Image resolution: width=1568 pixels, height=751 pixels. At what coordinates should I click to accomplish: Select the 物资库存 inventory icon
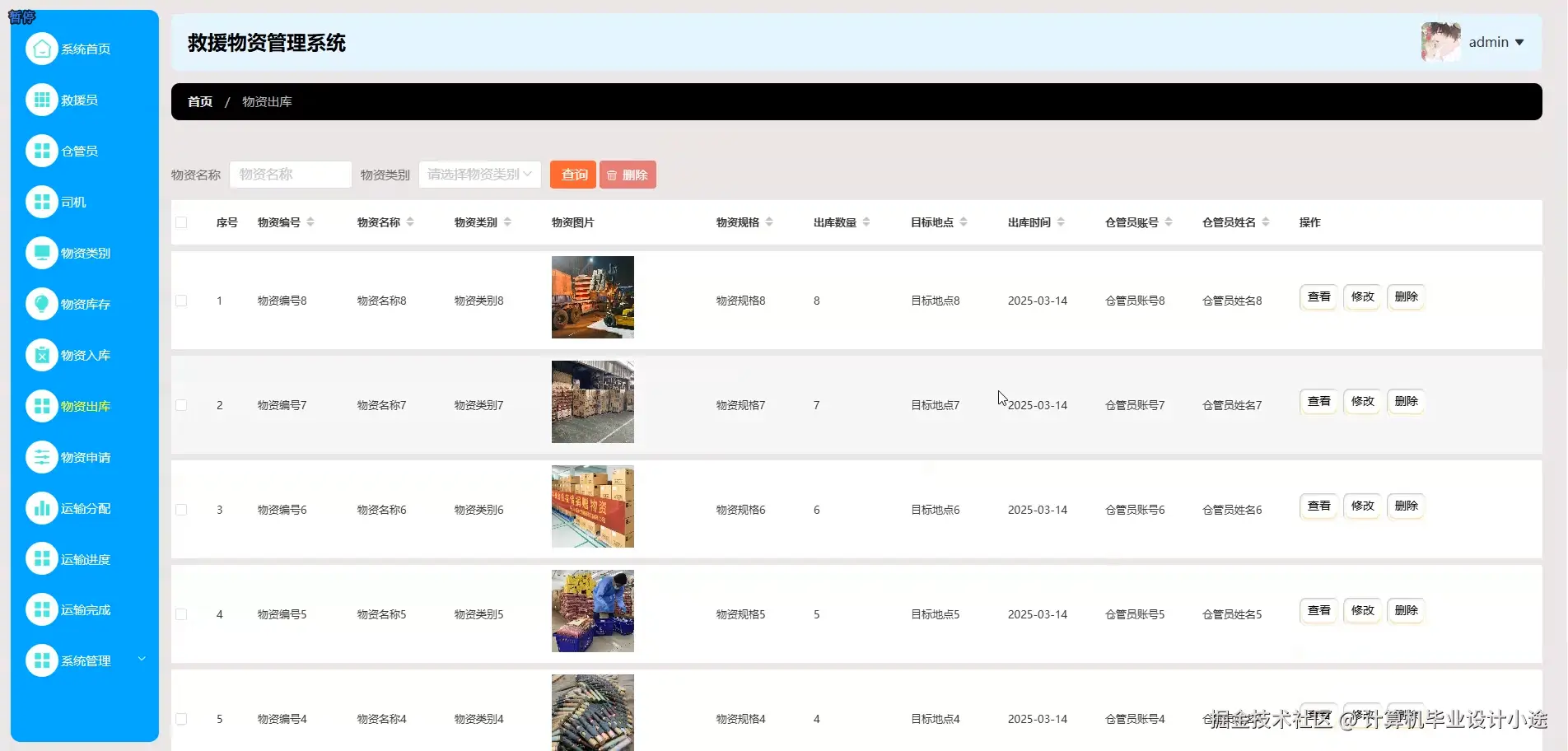[x=42, y=304]
